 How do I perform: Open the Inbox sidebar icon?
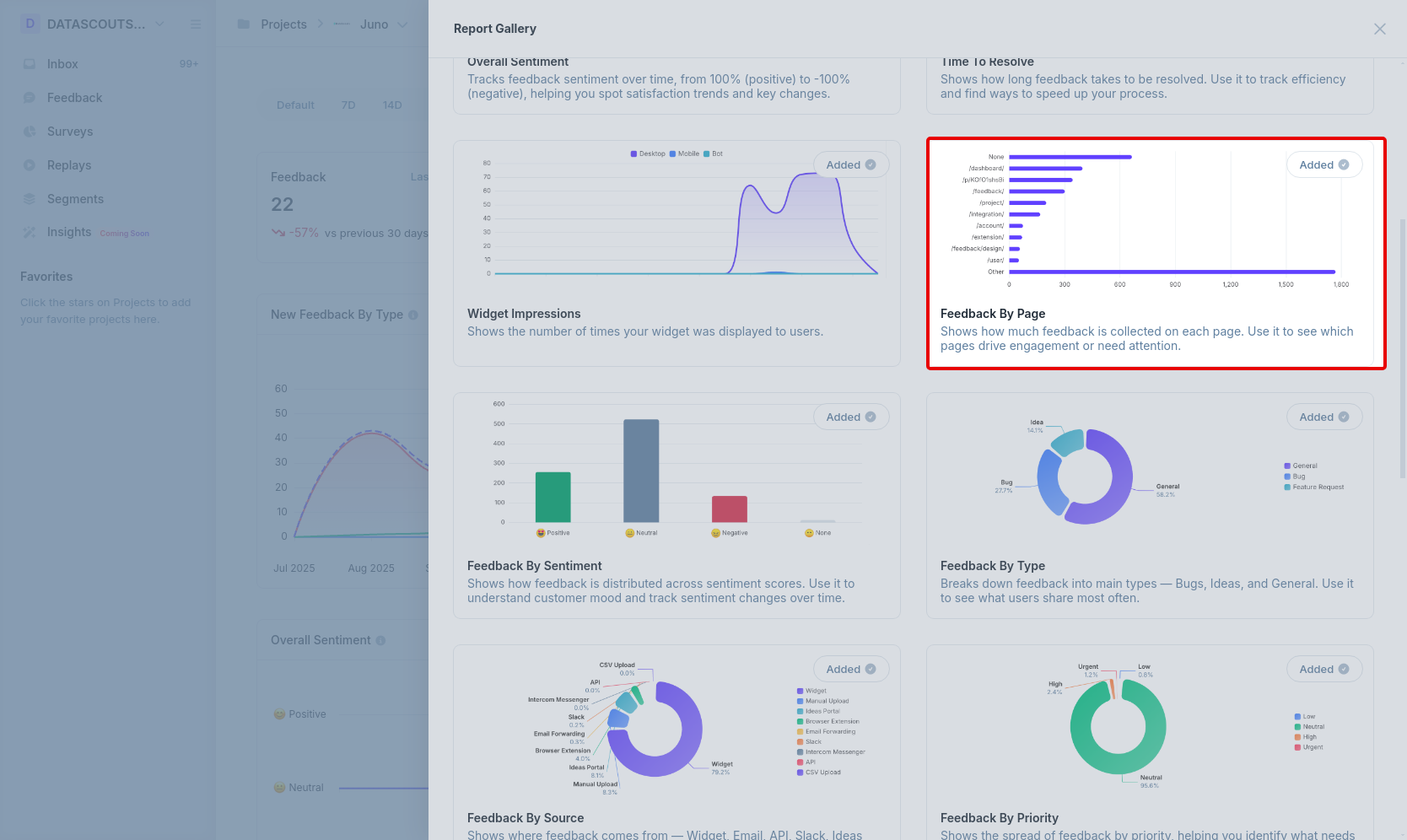coord(30,64)
